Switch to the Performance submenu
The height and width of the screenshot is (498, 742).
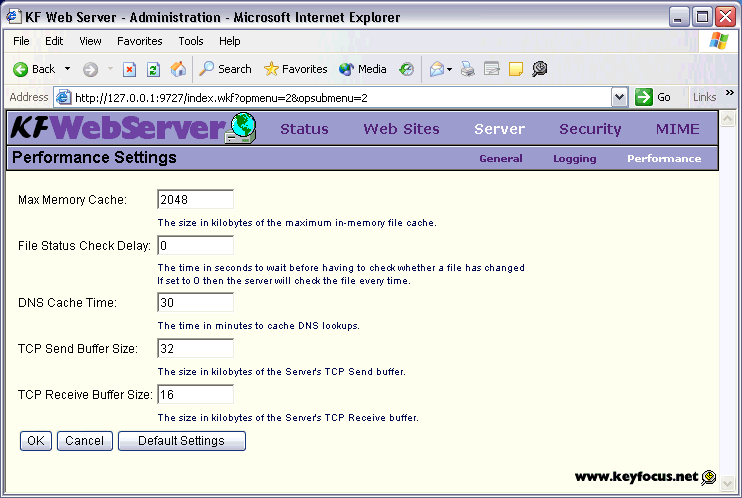tap(664, 159)
